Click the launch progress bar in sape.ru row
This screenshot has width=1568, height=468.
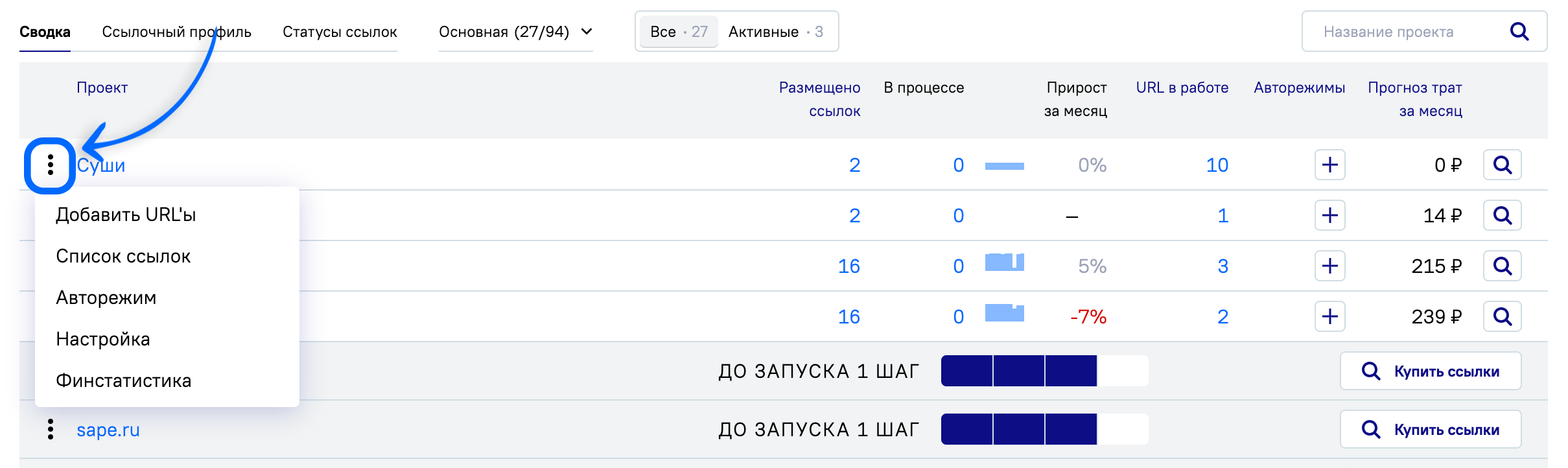(1044, 429)
